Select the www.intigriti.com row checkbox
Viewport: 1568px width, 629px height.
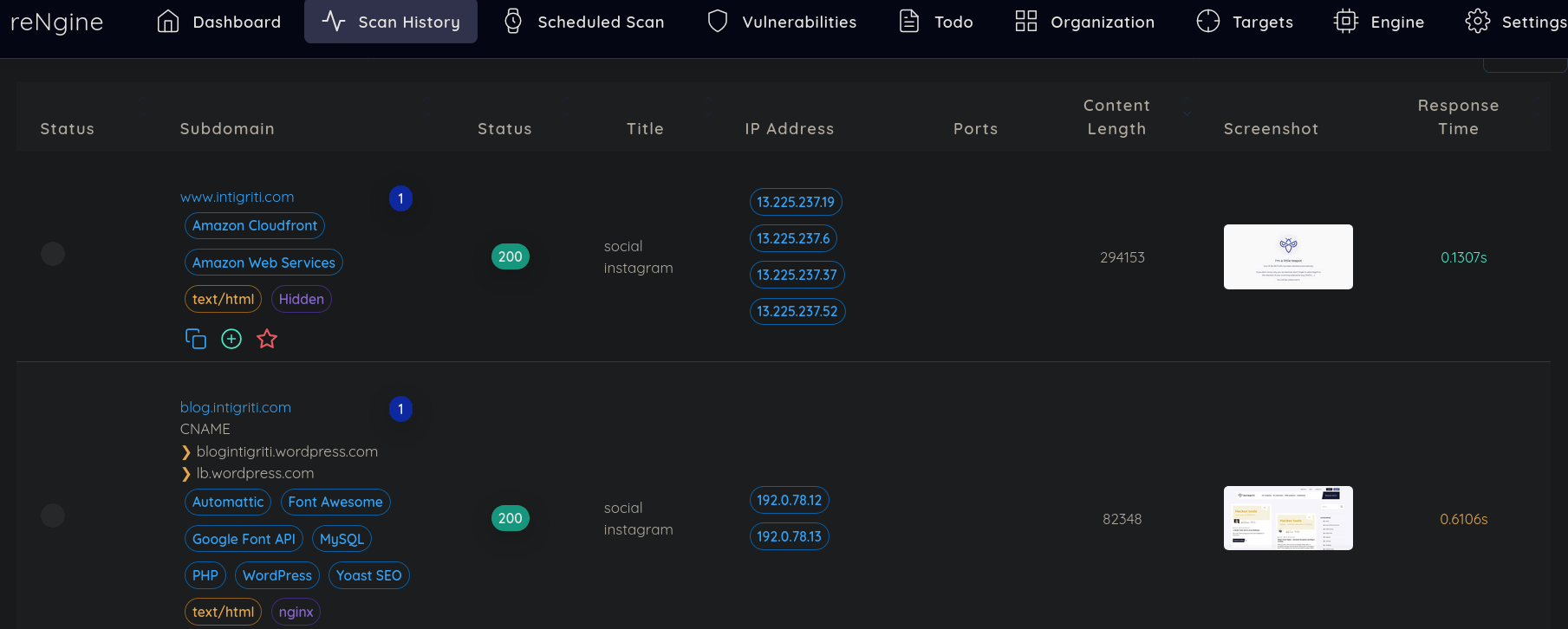pyautogui.click(x=53, y=254)
